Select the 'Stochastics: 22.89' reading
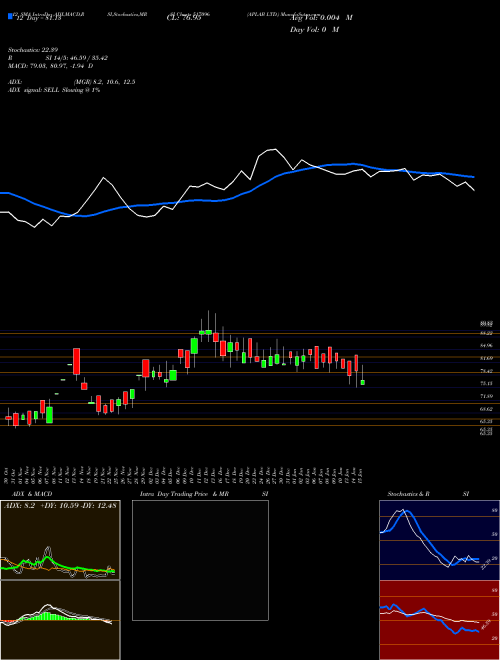 pos(33,50)
